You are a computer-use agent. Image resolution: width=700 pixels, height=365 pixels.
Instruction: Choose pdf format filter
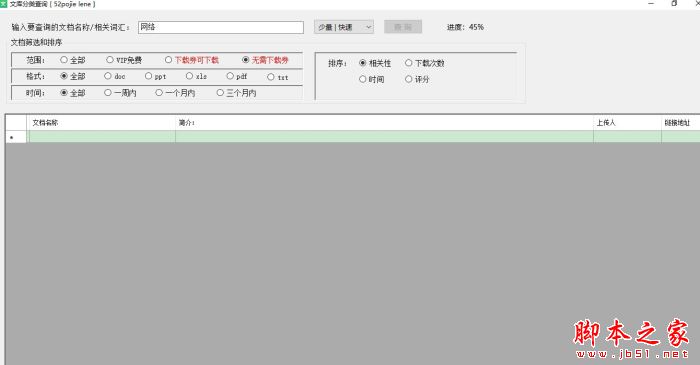pyautogui.click(x=237, y=76)
